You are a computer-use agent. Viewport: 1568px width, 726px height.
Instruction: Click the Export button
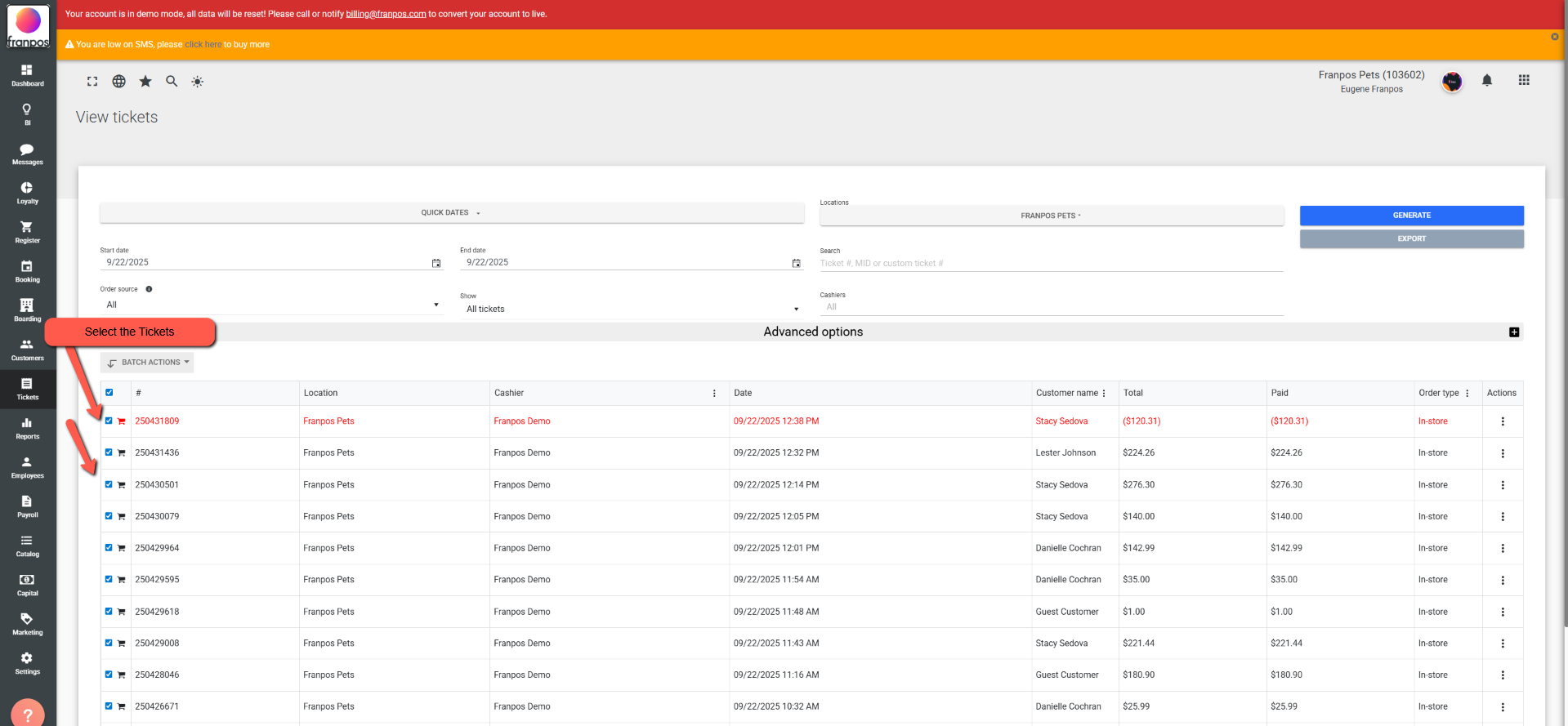coord(1411,238)
